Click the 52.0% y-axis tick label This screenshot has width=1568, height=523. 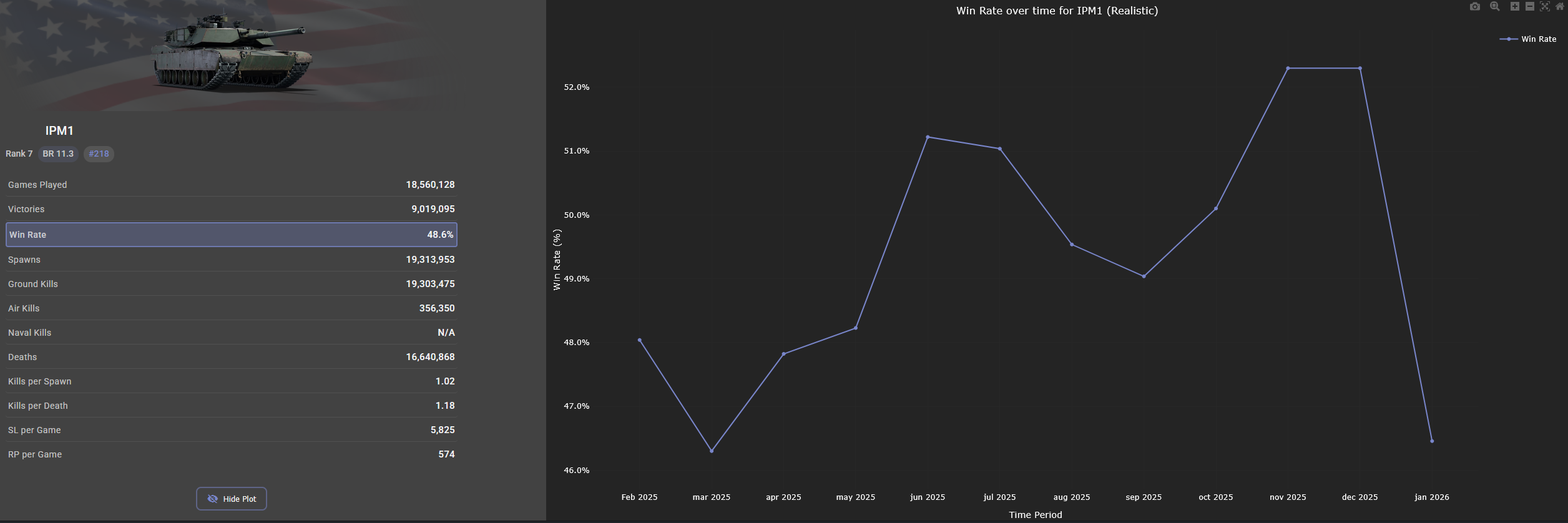coord(577,87)
